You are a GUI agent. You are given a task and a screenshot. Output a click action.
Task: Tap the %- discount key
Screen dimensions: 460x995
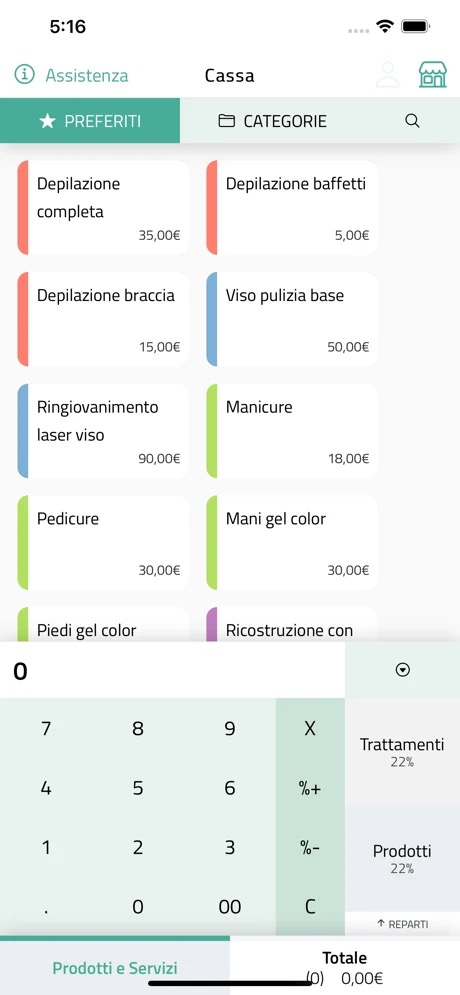point(310,848)
